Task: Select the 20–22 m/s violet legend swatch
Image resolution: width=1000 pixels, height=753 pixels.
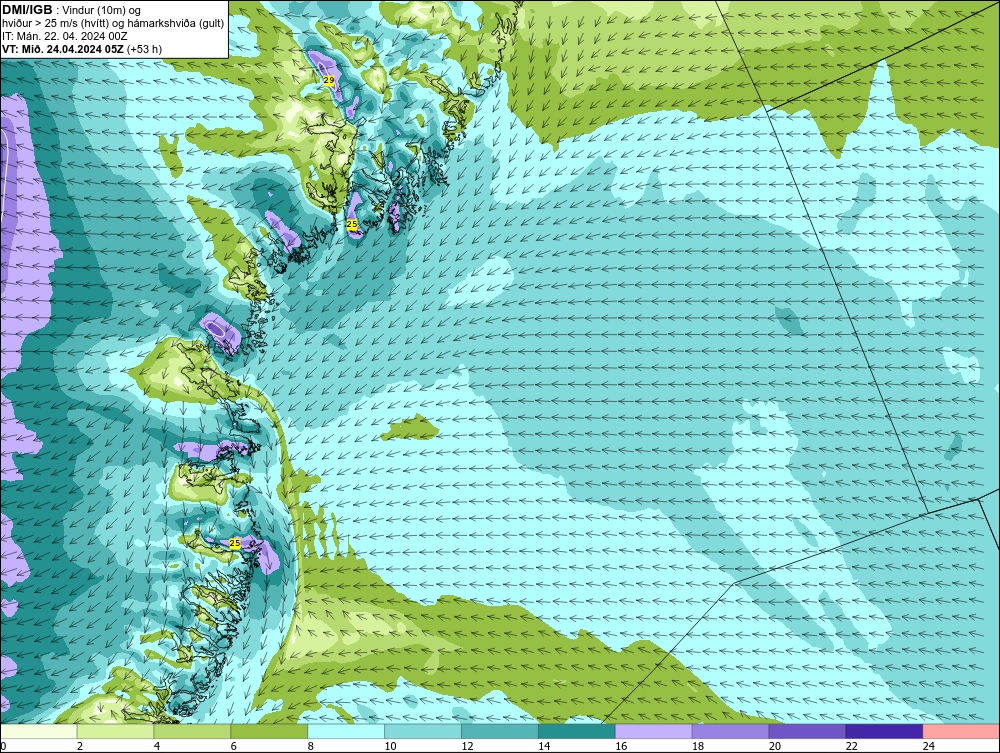Action: pos(807,731)
